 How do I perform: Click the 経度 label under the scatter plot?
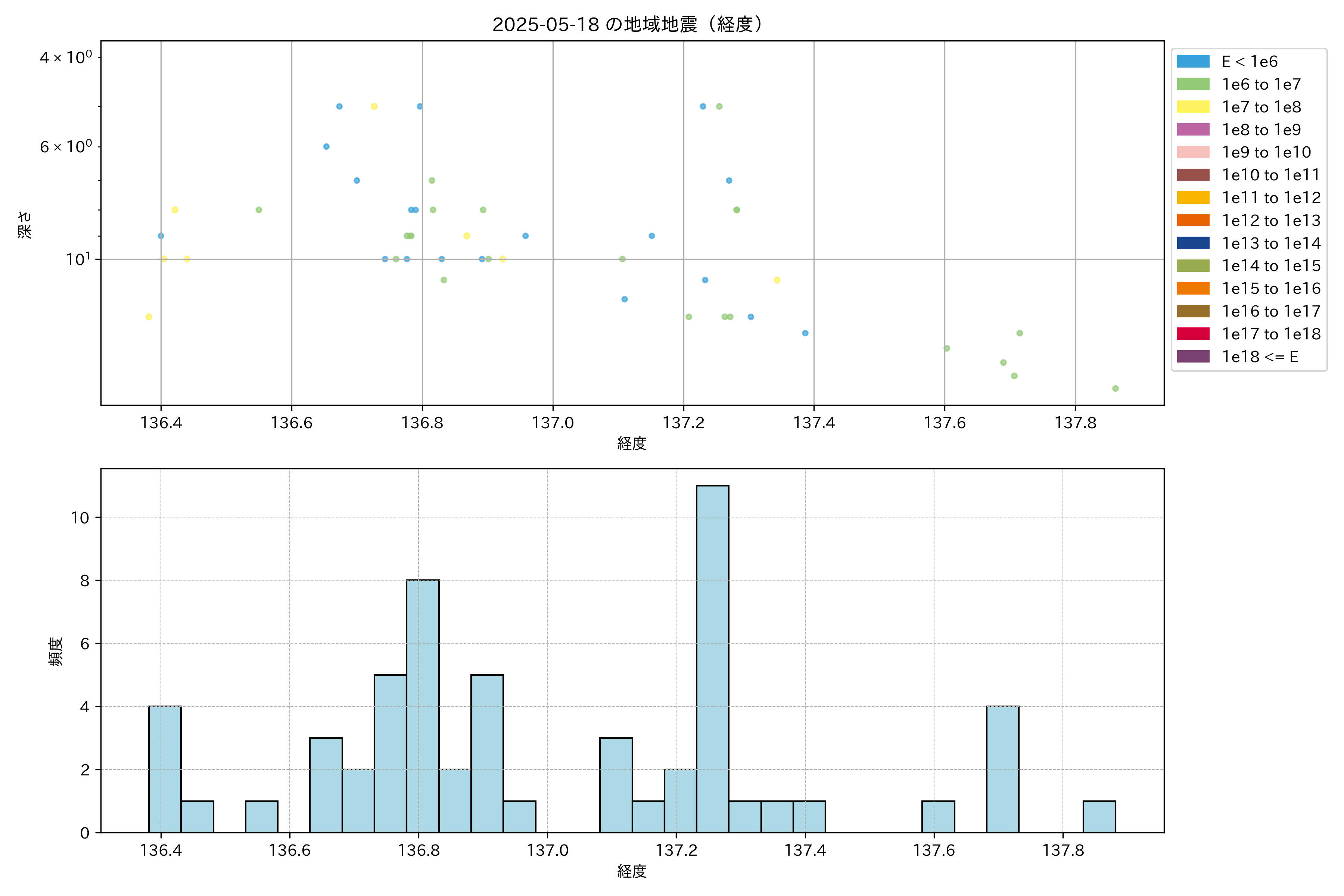click(x=631, y=444)
